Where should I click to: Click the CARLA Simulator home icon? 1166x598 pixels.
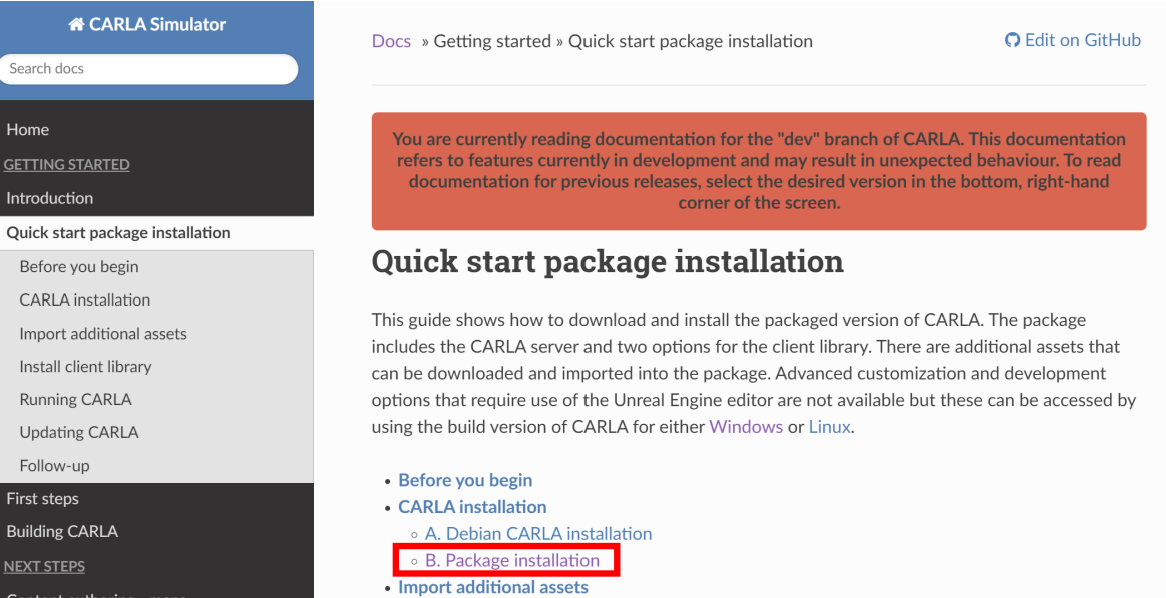76,25
